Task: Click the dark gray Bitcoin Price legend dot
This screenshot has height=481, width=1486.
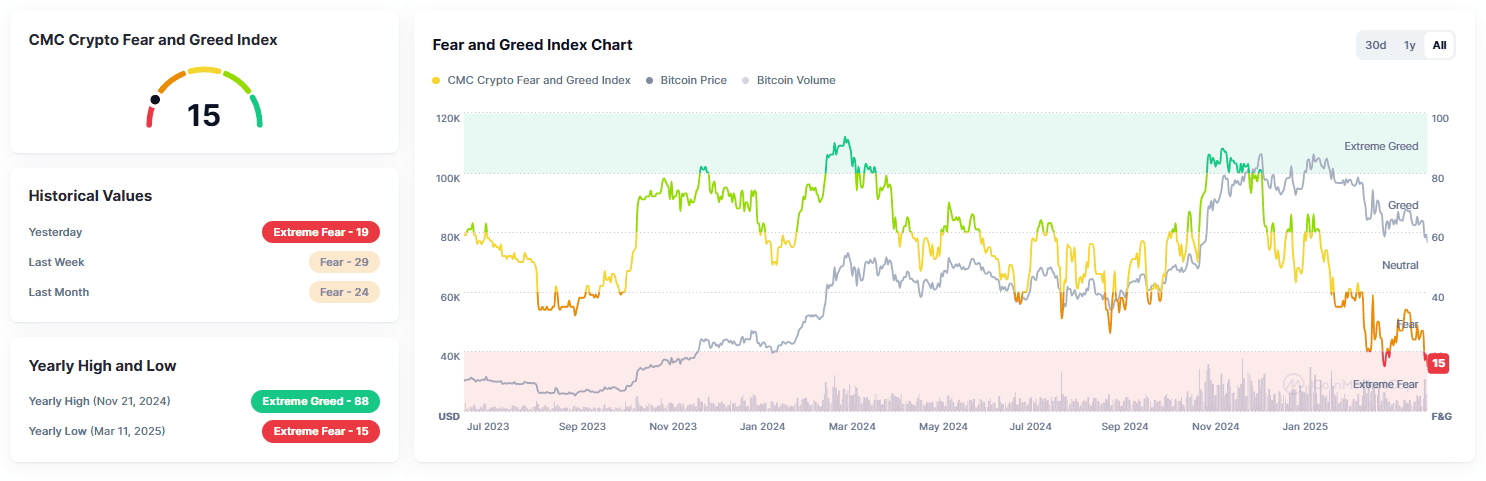Action: click(x=650, y=80)
